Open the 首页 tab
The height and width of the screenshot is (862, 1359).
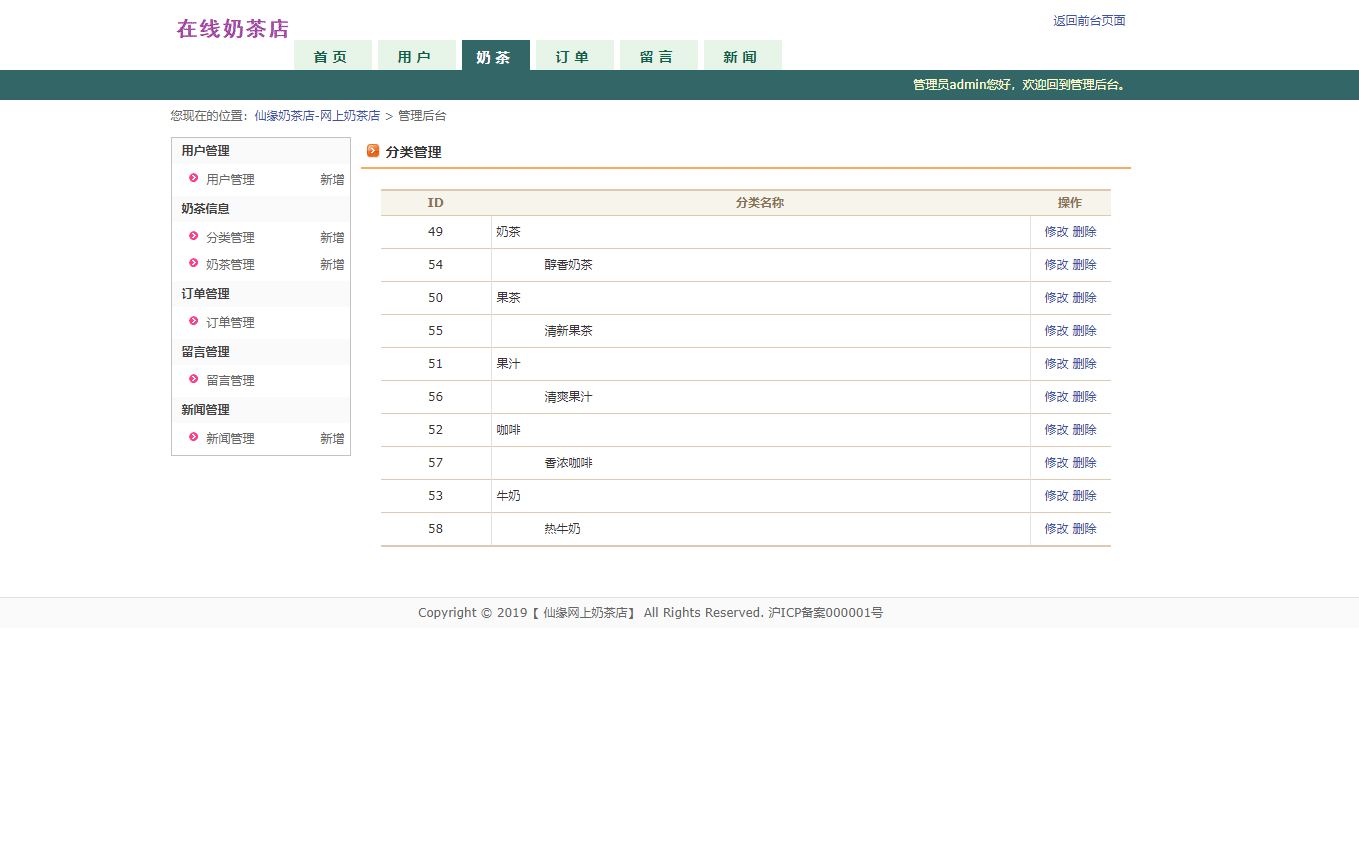coord(332,57)
